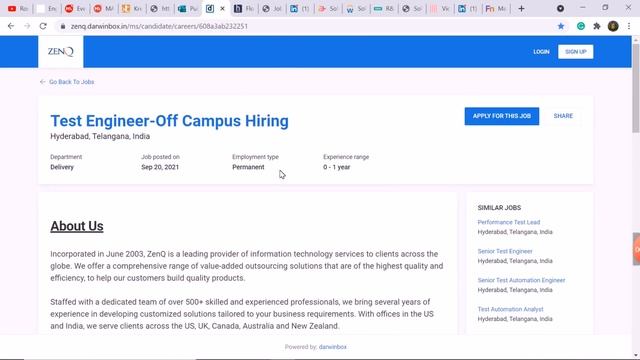The width and height of the screenshot is (640, 360).
Task: Click APPLY FOR THIS JOB
Action: coord(502,116)
